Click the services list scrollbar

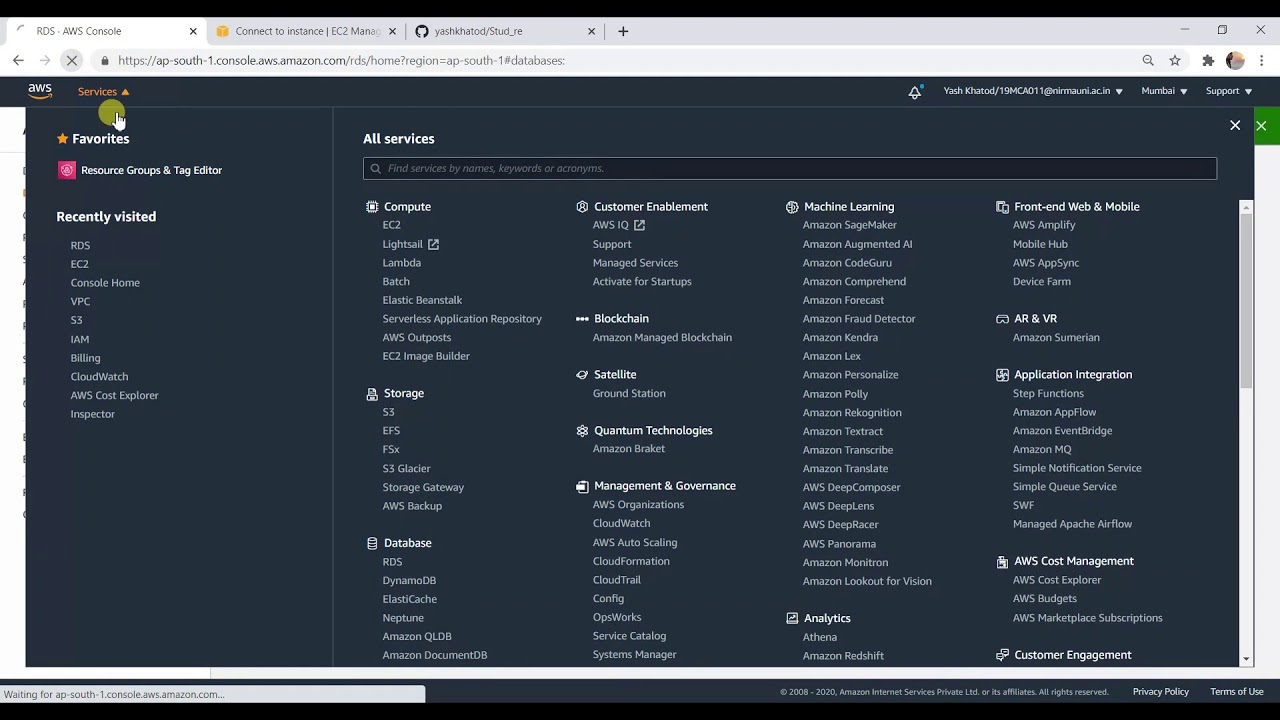pyautogui.click(x=1246, y=300)
